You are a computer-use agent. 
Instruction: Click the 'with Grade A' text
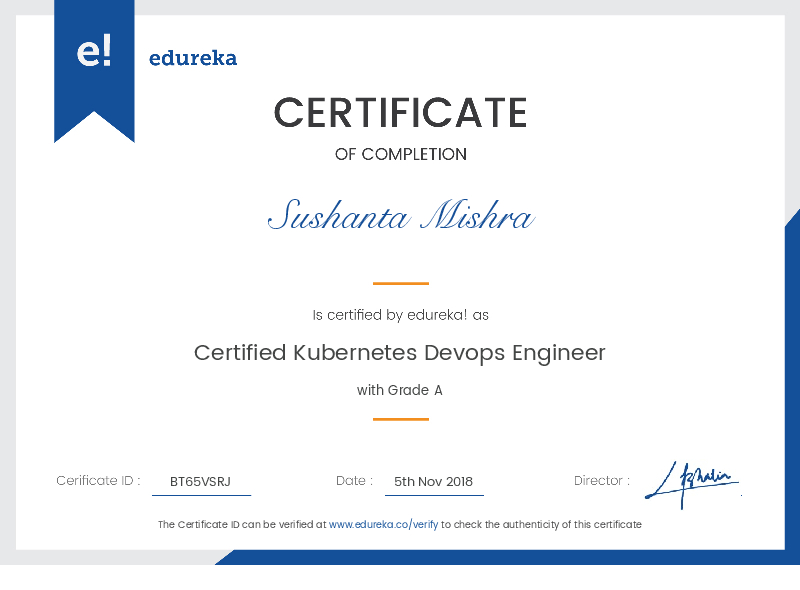point(399,390)
